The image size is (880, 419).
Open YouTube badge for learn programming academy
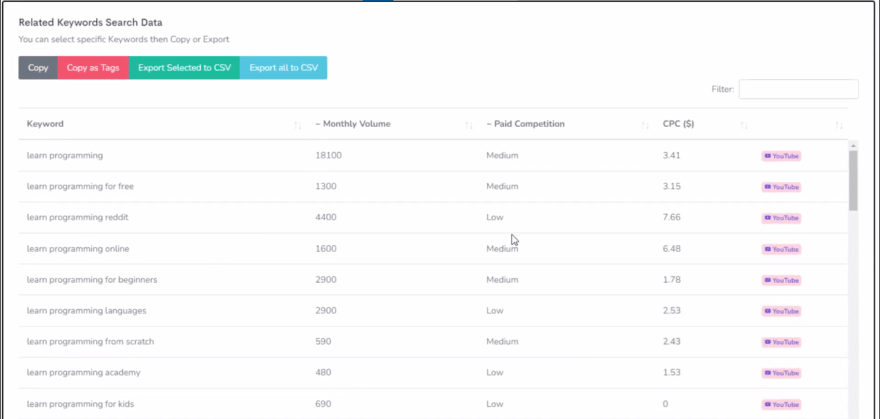pos(781,373)
